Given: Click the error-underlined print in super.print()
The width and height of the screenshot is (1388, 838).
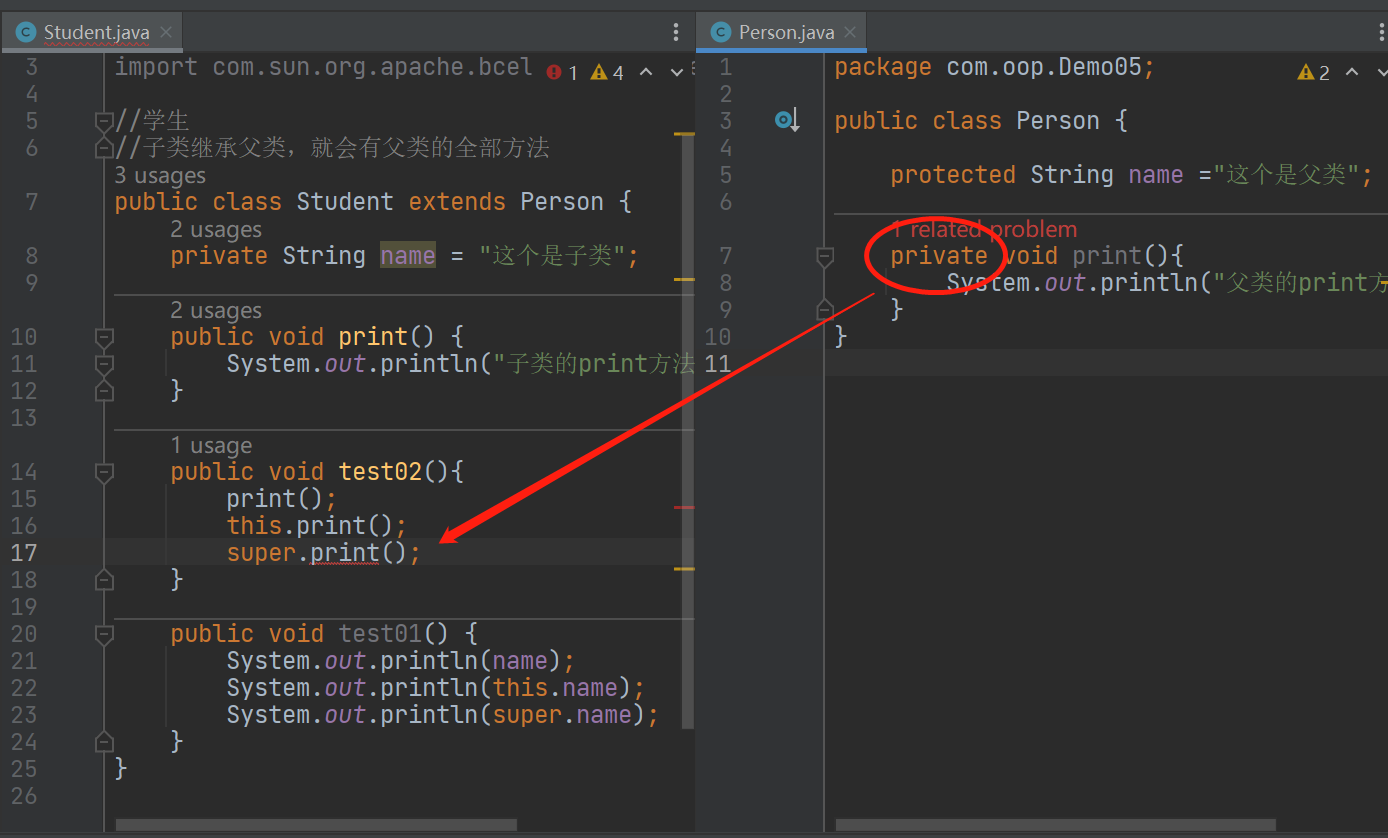Looking at the screenshot, I should point(345,553).
